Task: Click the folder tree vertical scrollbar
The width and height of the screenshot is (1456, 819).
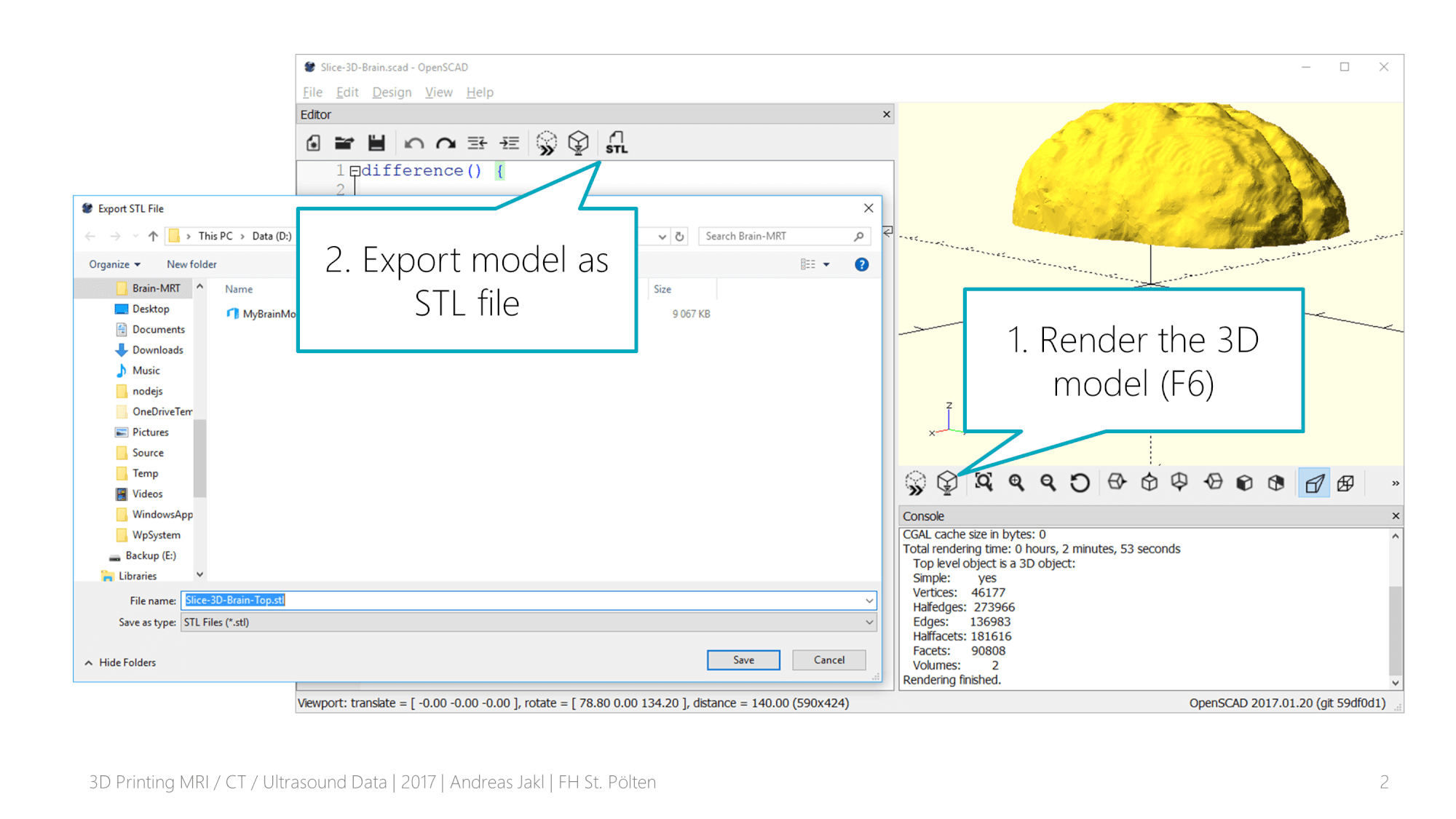Action: tap(199, 459)
